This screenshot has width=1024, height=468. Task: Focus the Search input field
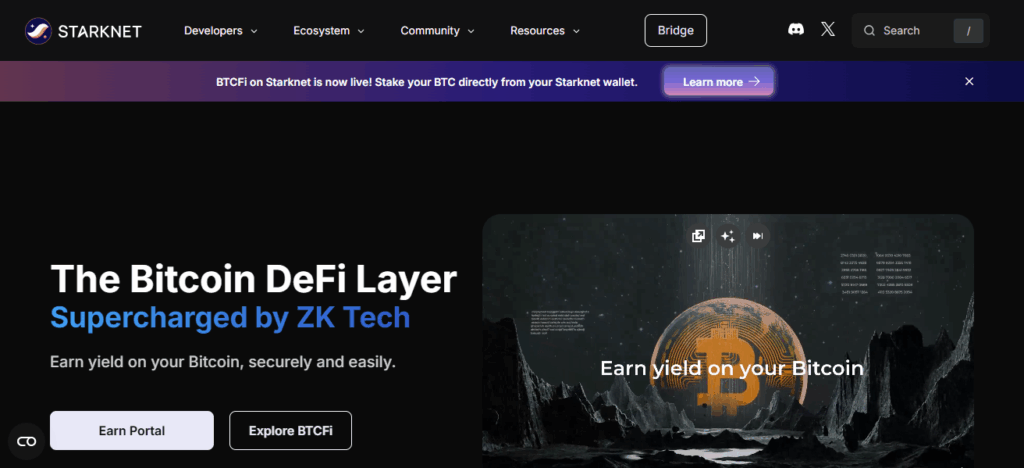tap(921, 31)
